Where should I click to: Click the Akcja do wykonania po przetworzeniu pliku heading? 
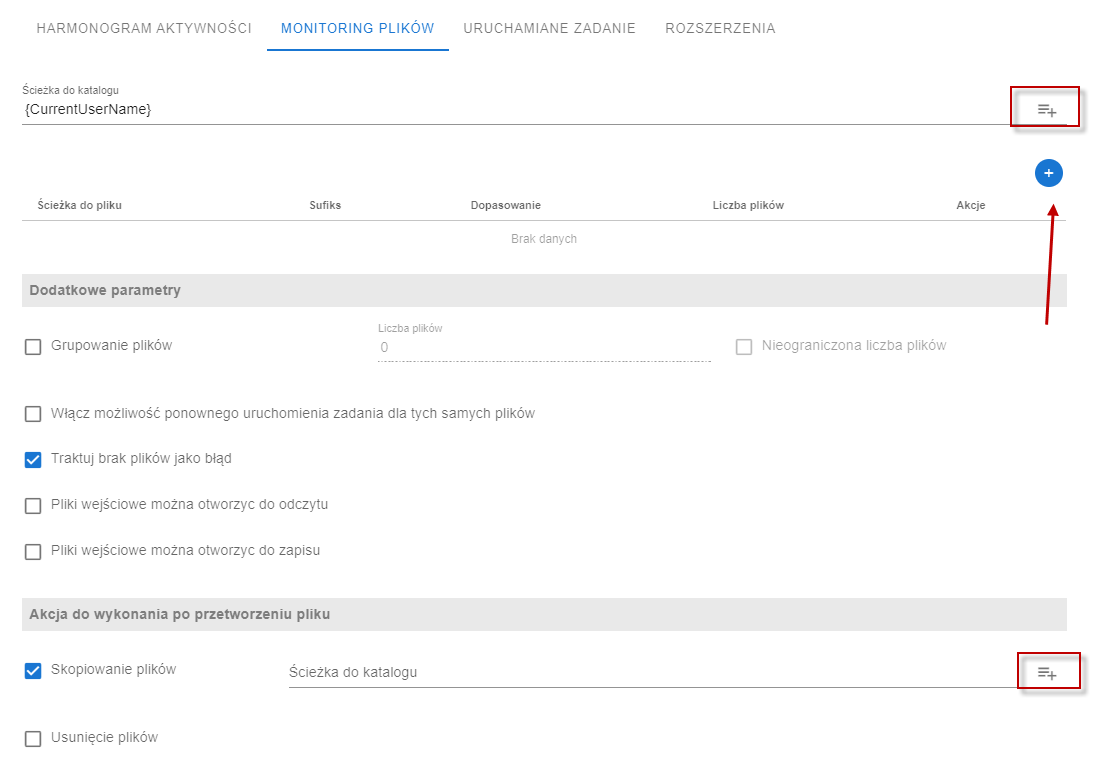tap(180, 615)
